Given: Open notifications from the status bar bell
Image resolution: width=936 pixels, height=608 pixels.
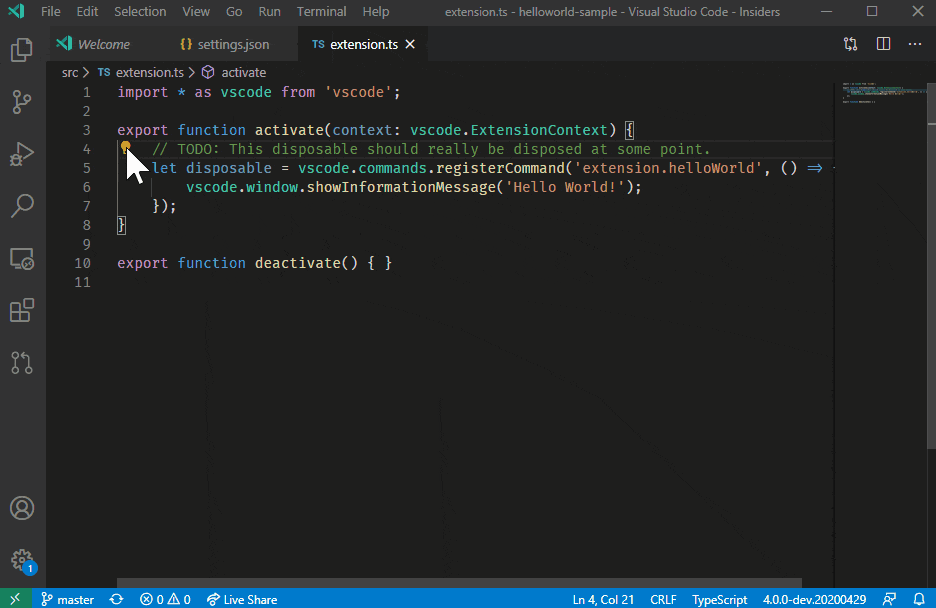Looking at the screenshot, I should tap(921, 599).
